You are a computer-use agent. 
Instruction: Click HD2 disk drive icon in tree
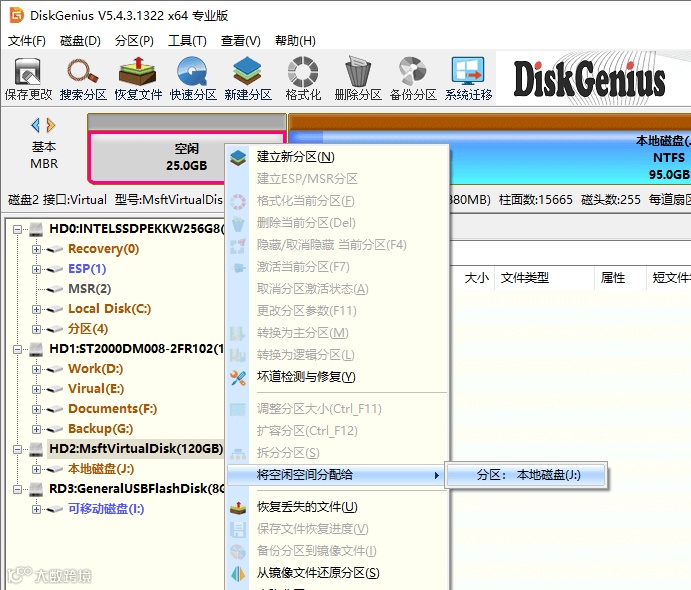(36, 449)
